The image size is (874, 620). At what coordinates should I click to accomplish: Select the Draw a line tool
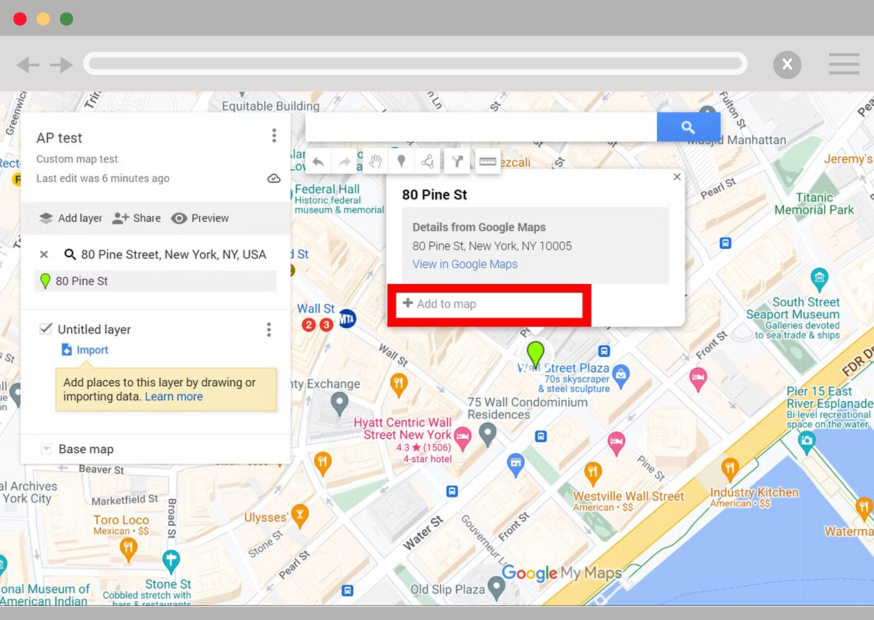coord(429,160)
